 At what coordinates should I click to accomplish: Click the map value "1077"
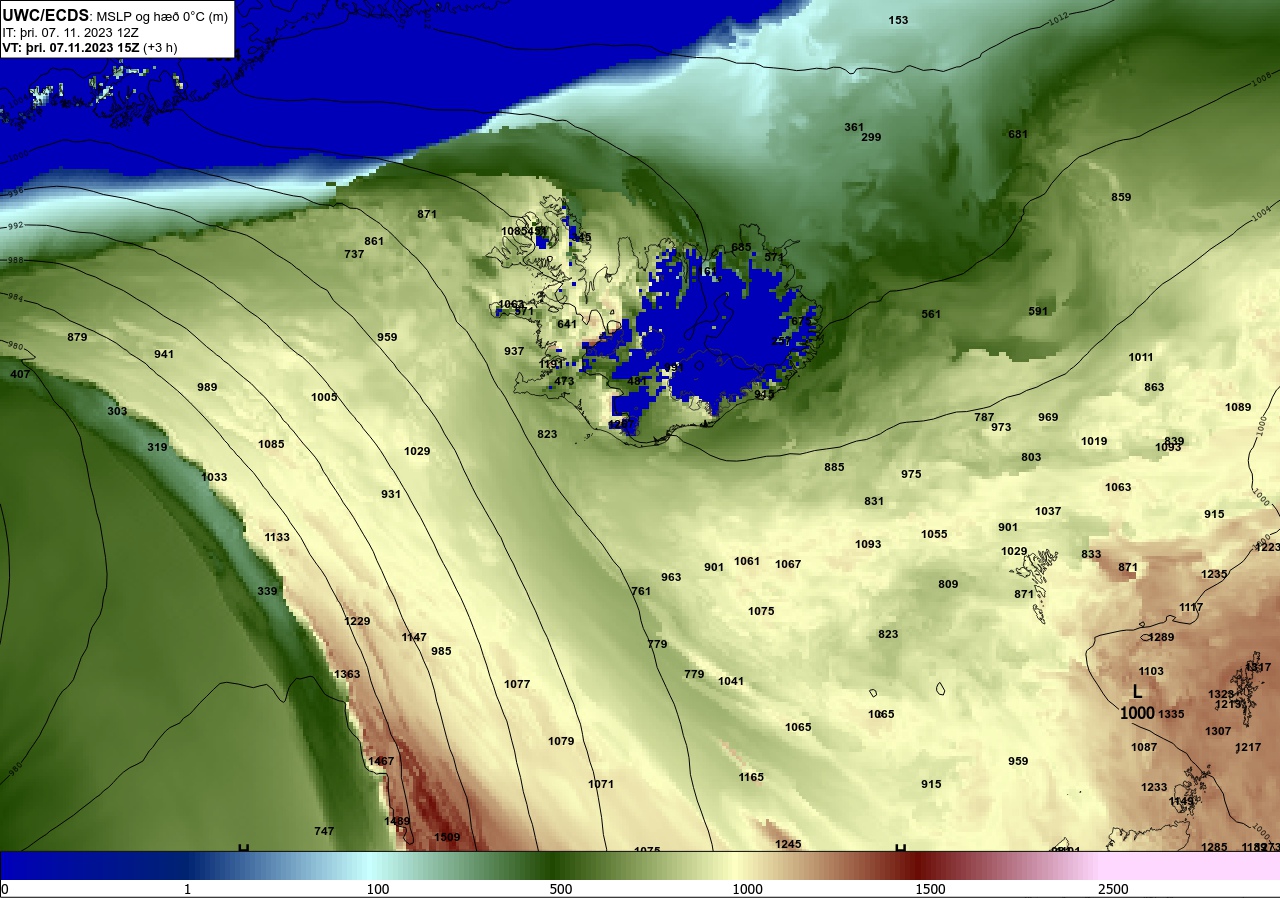(517, 684)
